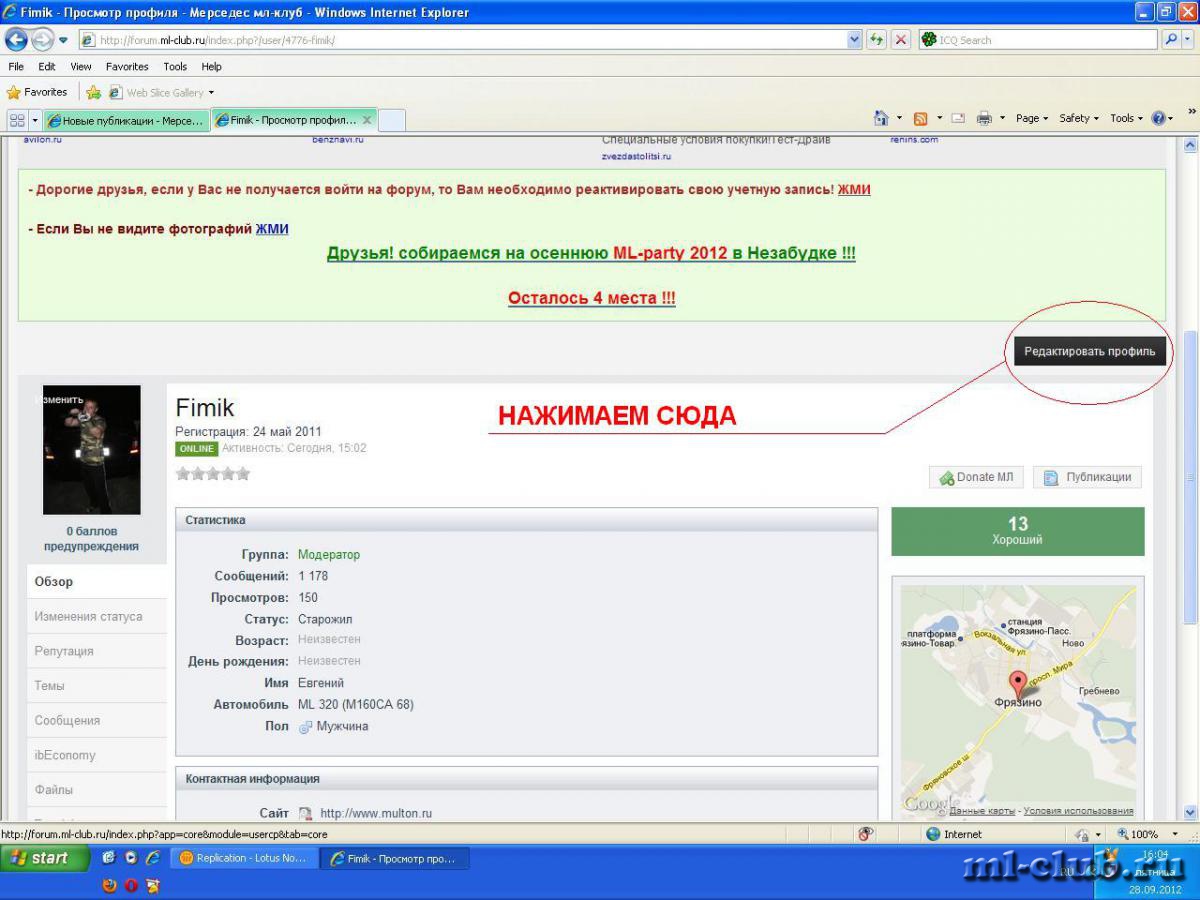1200x900 pixels.
Task: Click the search magnifier icon
Action: [x=1171, y=40]
